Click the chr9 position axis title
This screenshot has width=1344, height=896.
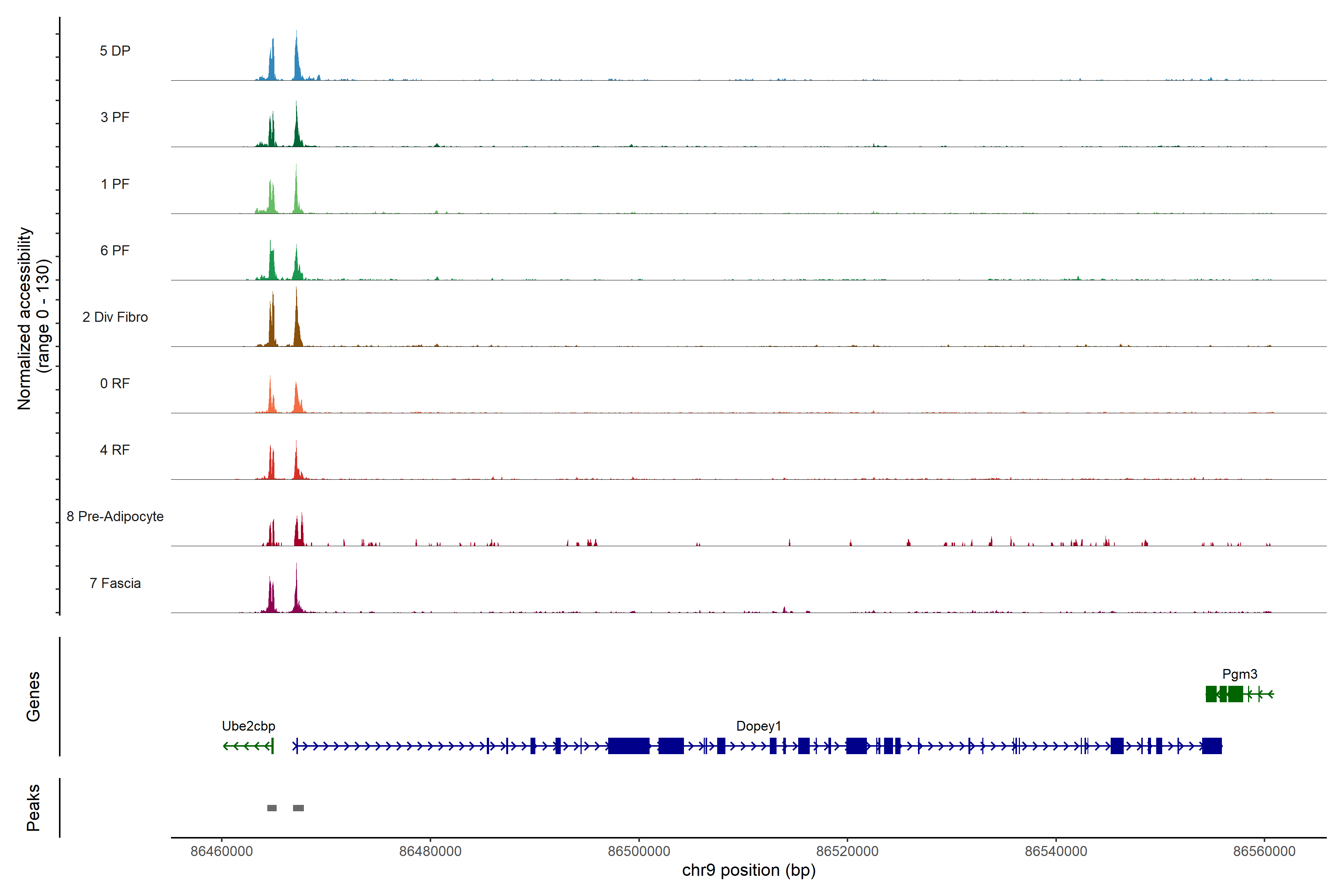point(749,870)
